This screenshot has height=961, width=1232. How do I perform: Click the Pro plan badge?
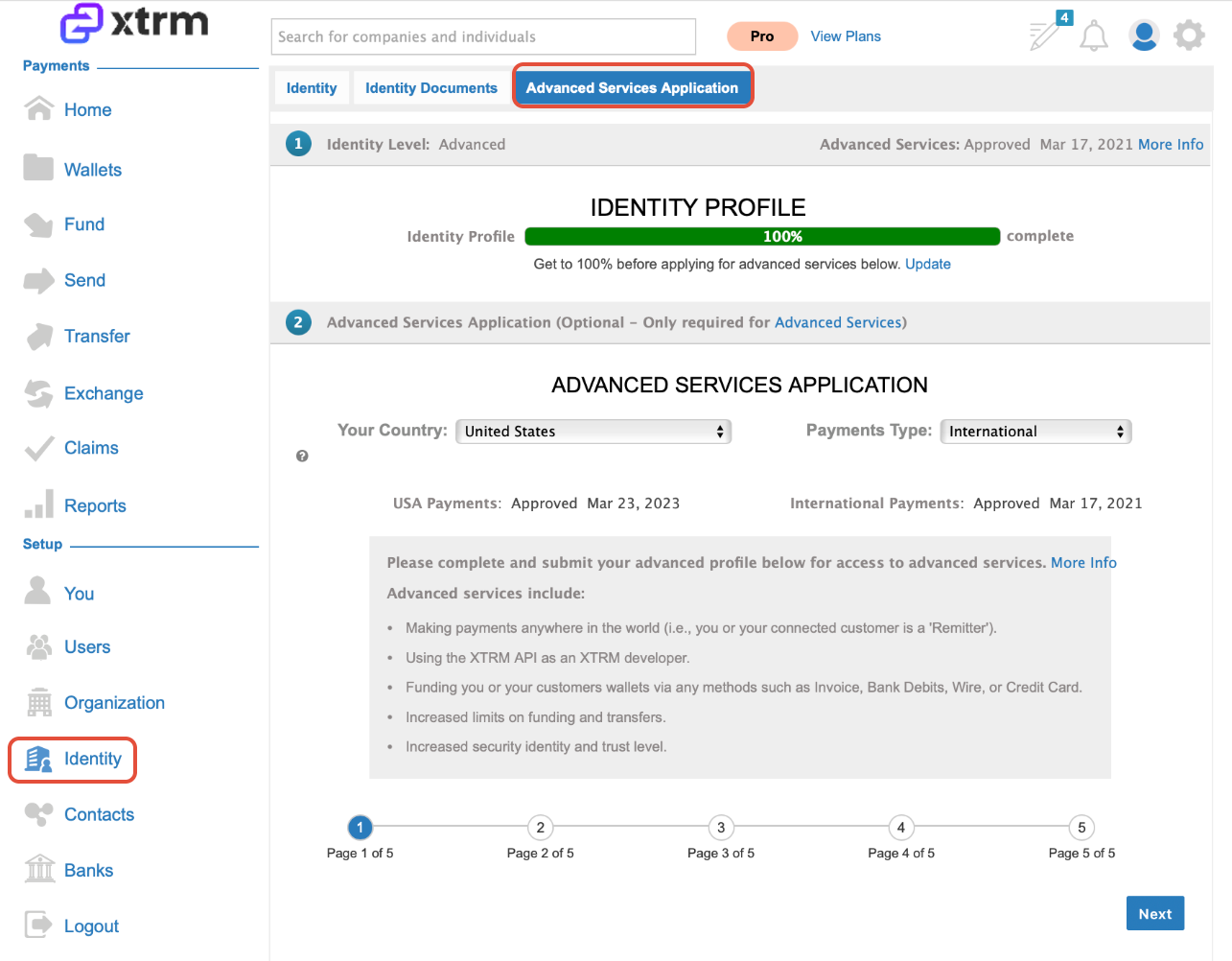click(762, 36)
